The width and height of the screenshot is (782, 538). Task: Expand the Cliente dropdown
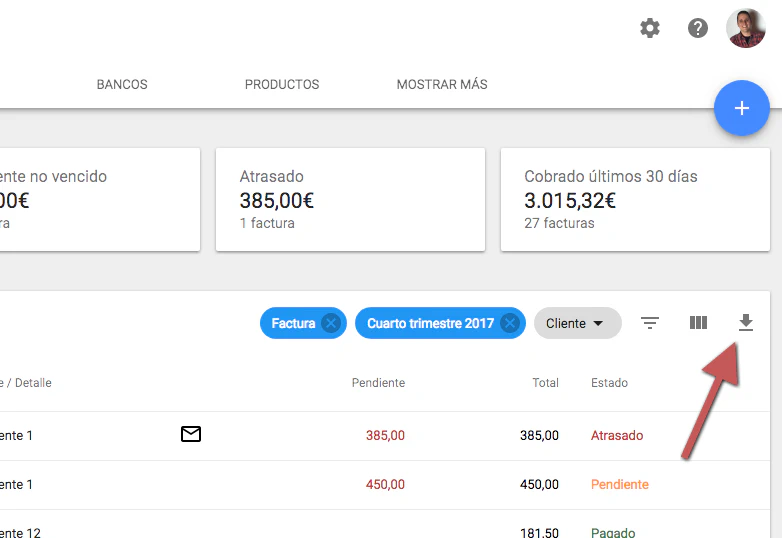(577, 324)
